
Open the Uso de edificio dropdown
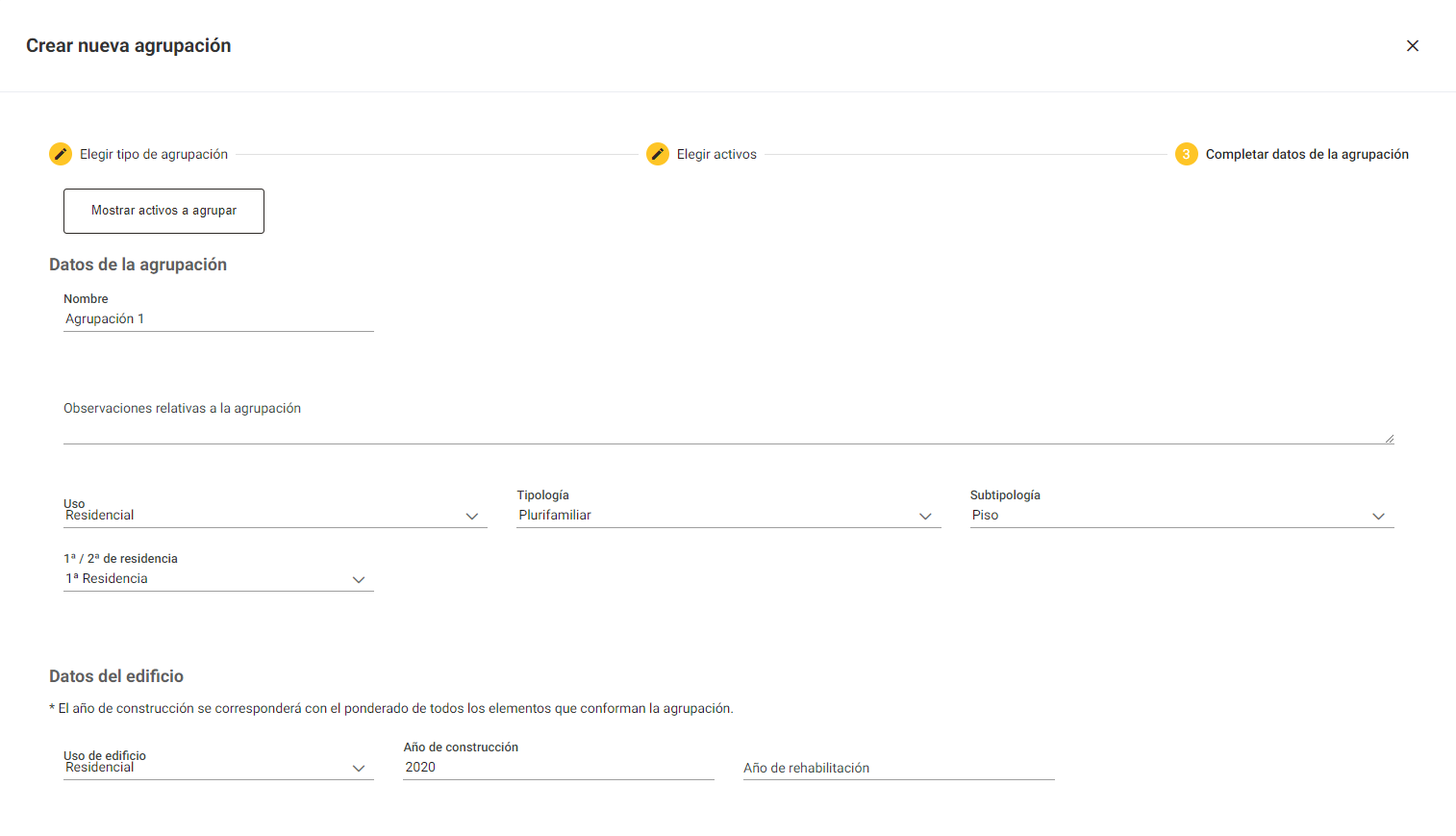tap(202, 768)
